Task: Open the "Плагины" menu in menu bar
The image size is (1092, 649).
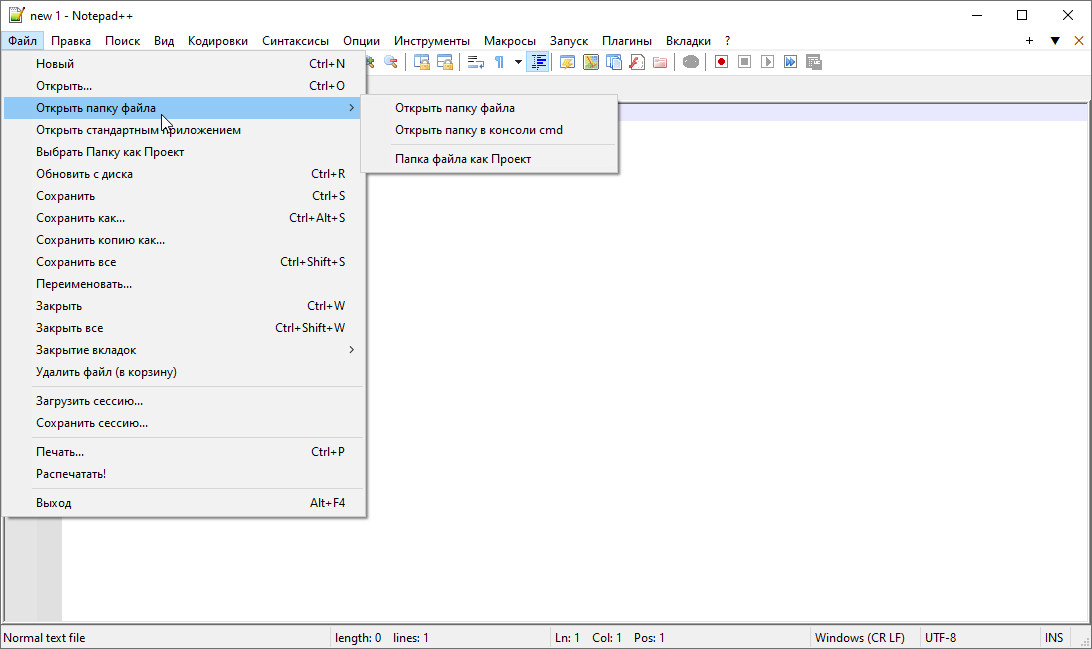Action: click(x=627, y=41)
